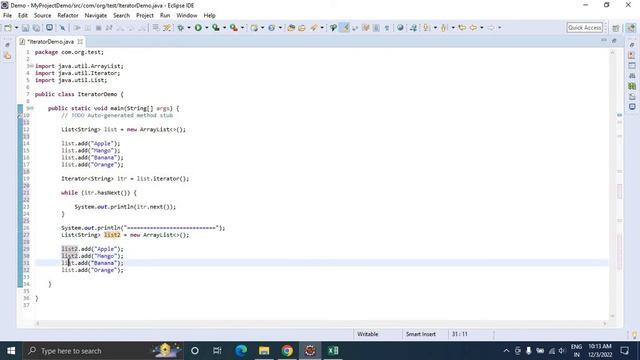The width and height of the screenshot is (640, 360).
Task: Expand the Coverage dropdown arrow
Action: [x=224, y=28]
